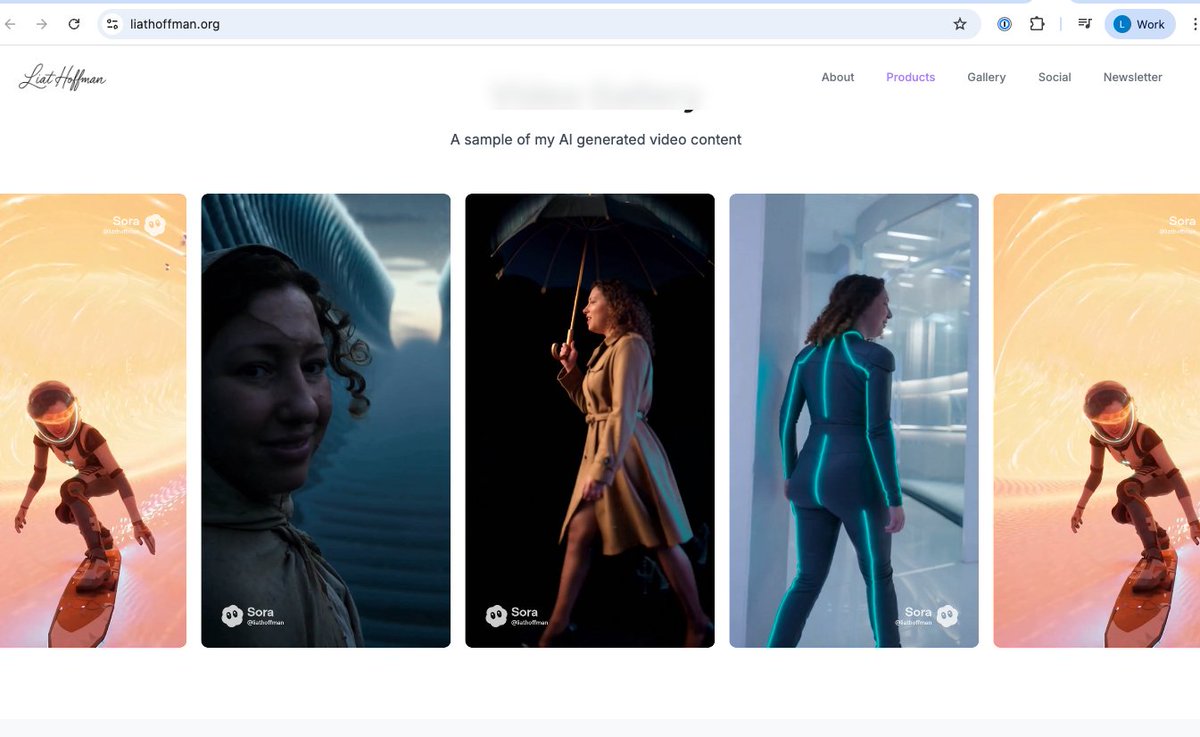This screenshot has width=1200, height=737.
Task: Play the leftmost astronaut surfer video
Action: coord(93,420)
